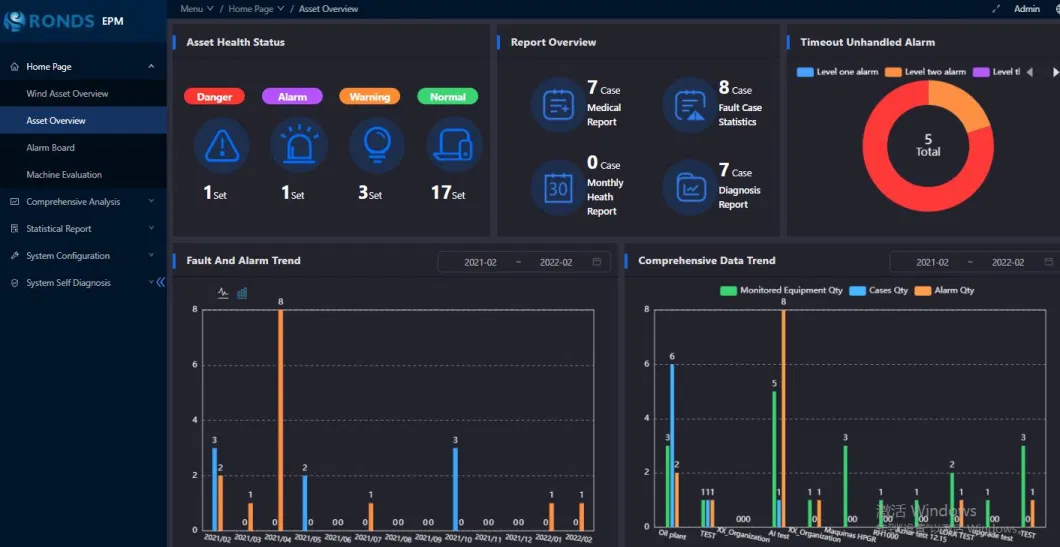Open the Menu breadcrumb dropdown
The width and height of the screenshot is (1060, 547).
click(x=197, y=9)
